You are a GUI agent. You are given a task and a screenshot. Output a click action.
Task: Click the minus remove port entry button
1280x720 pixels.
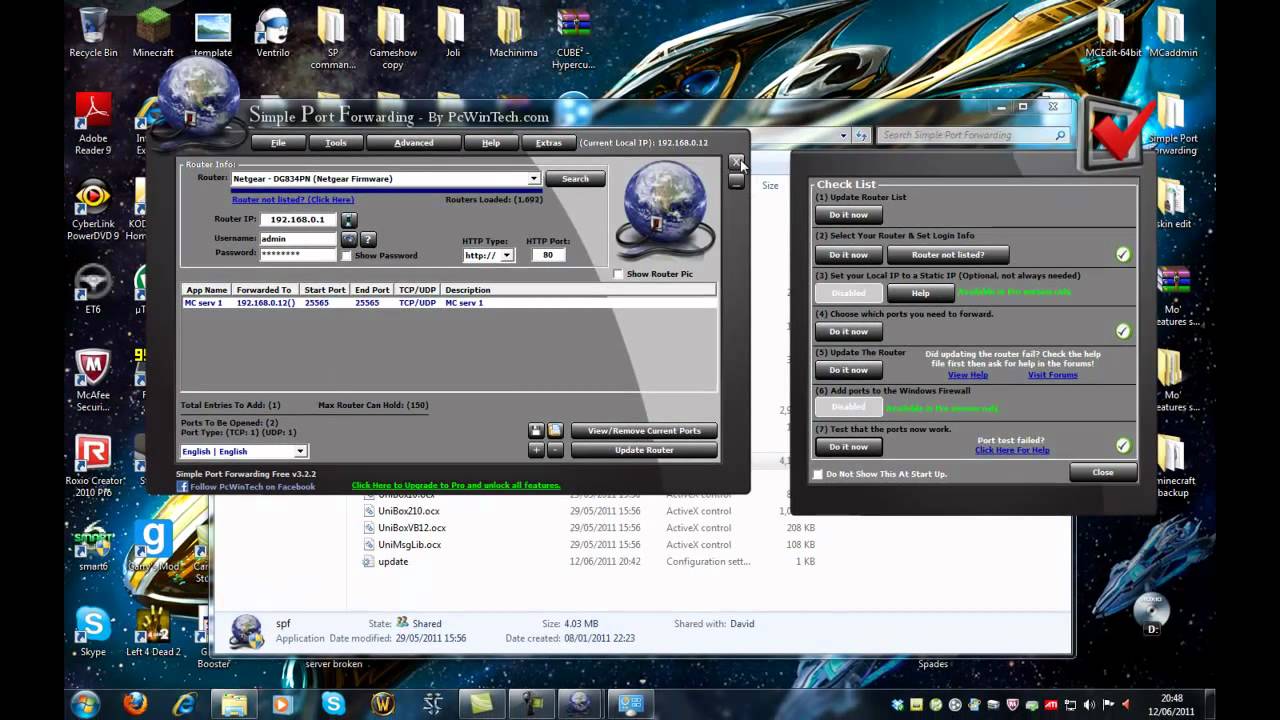(555, 450)
